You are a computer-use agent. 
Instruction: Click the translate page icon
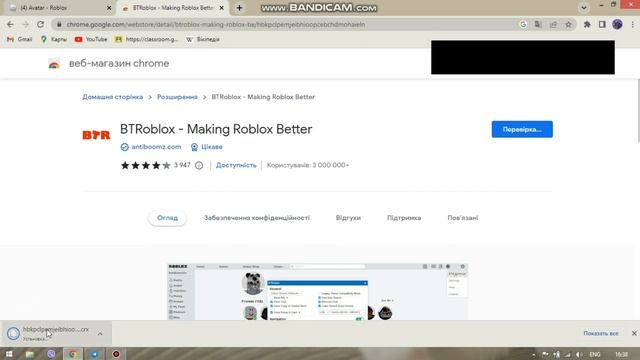[538, 24]
